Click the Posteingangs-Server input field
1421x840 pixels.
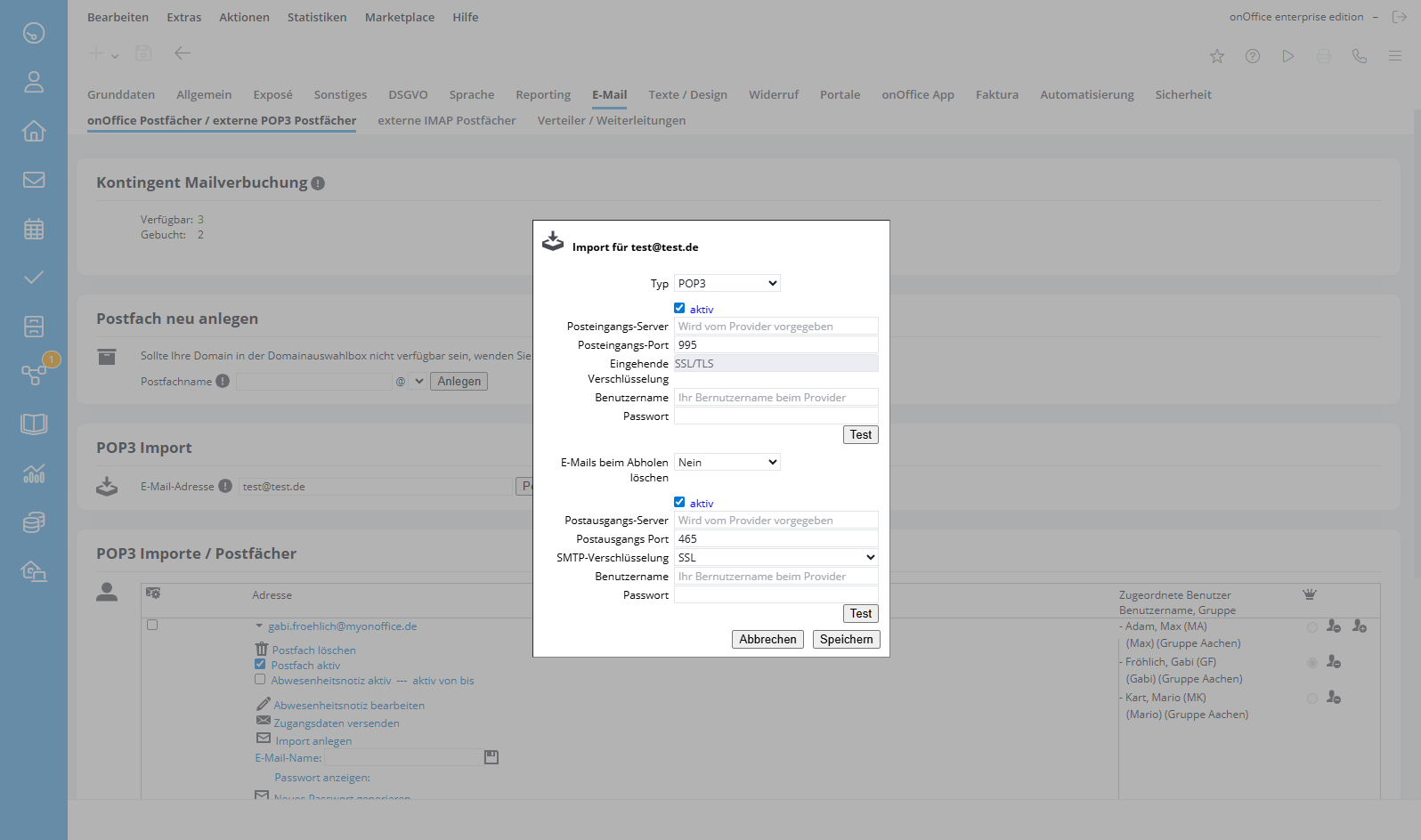[775, 327]
